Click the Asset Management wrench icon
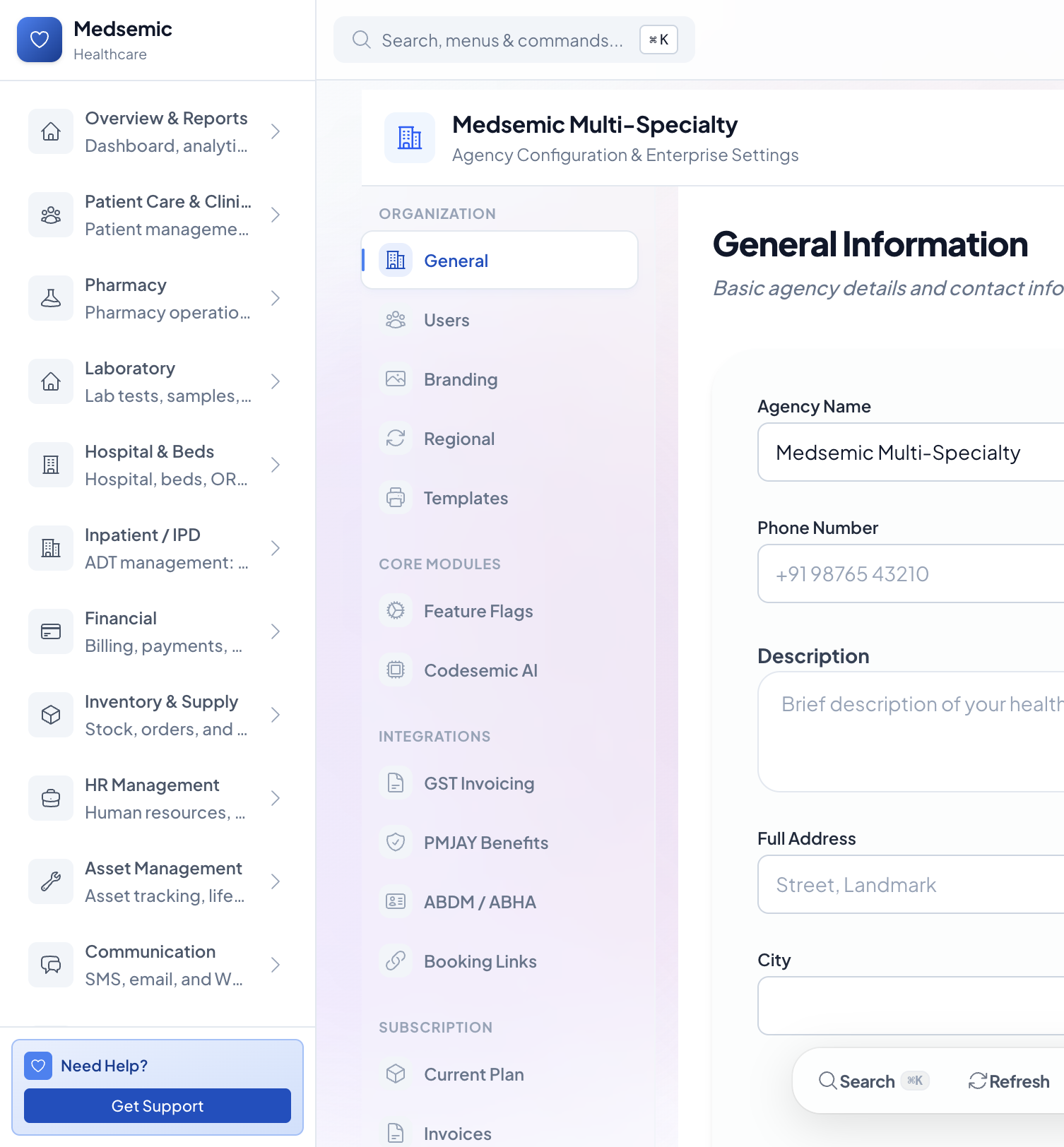The image size is (1064, 1147). tap(51, 881)
